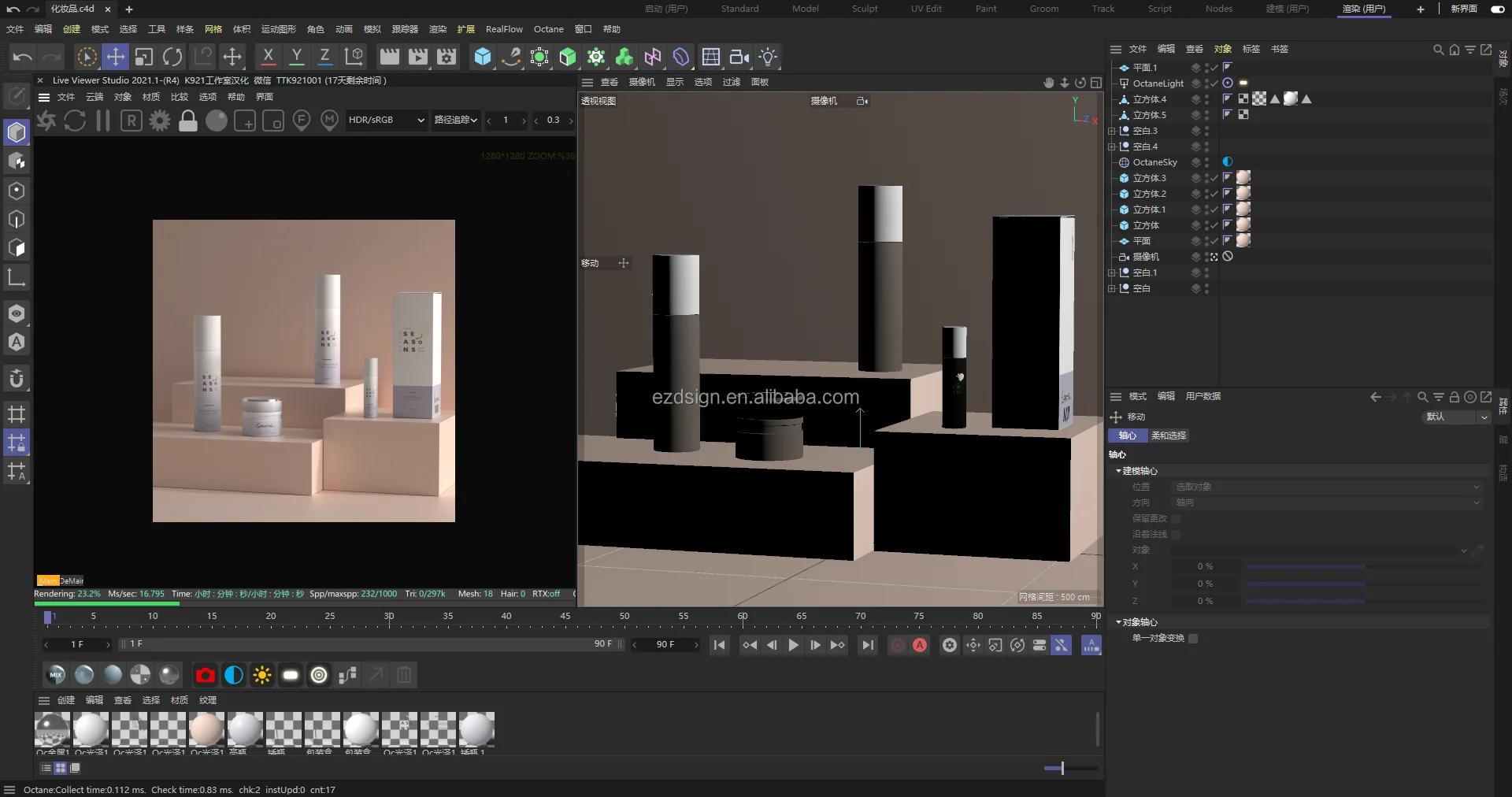Collapse the 建模轴心 section
Image resolution: width=1512 pixels, height=797 pixels.
1118,471
